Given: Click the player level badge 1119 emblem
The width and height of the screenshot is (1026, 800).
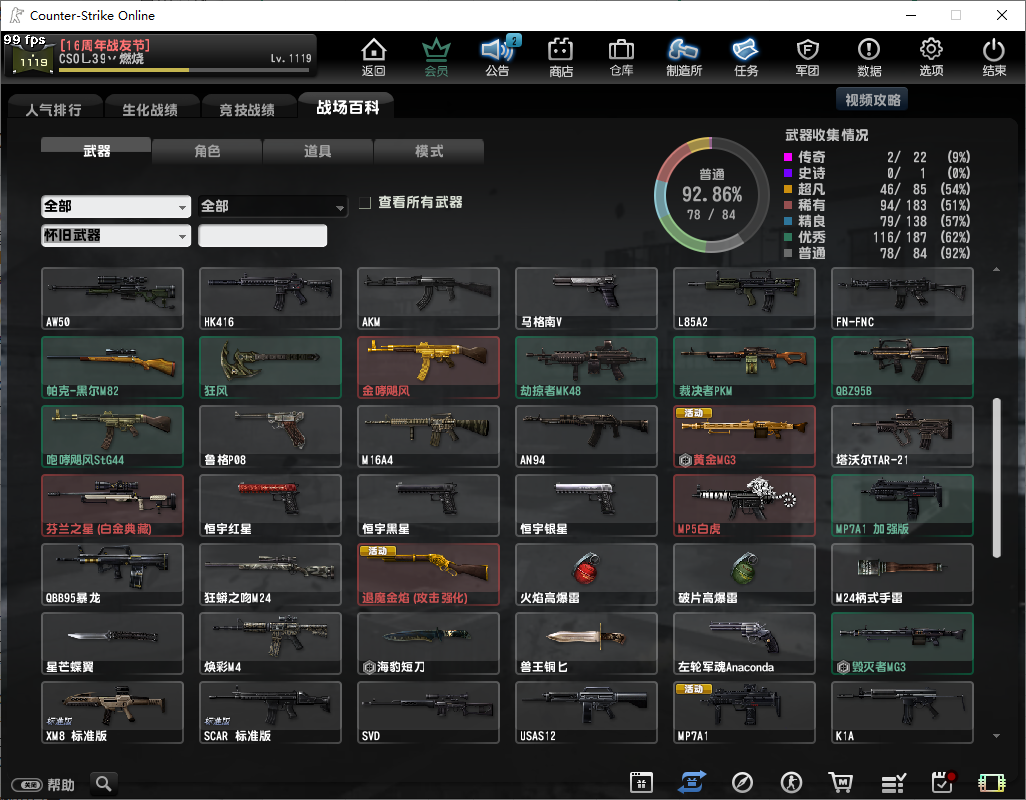Looking at the screenshot, I should point(33,60).
